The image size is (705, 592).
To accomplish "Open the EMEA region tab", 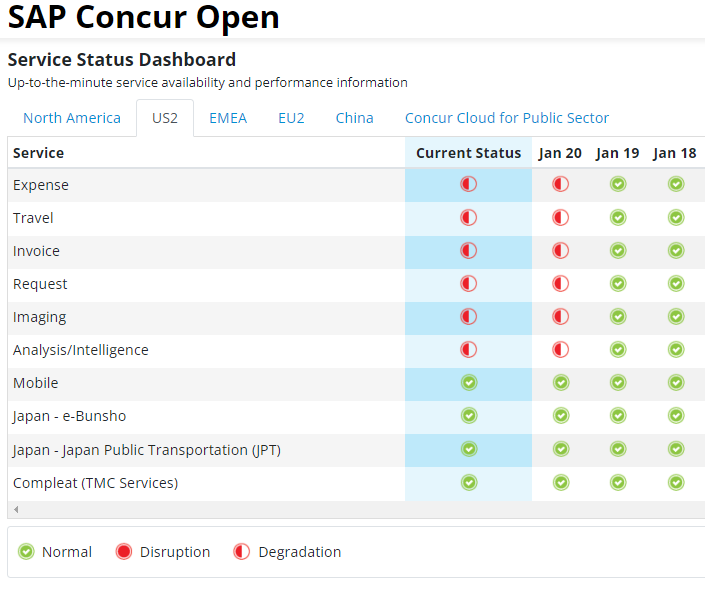I will (x=228, y=118).
